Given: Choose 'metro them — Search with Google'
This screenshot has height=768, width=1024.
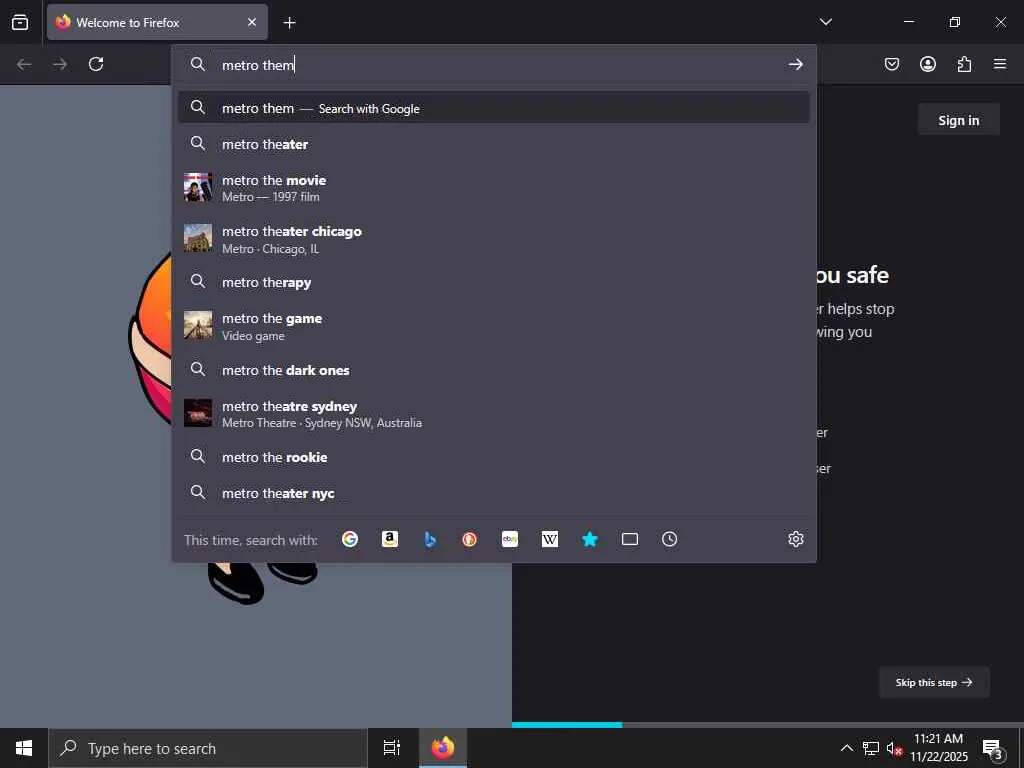Looking at the screenshot, I should (494, 108).
